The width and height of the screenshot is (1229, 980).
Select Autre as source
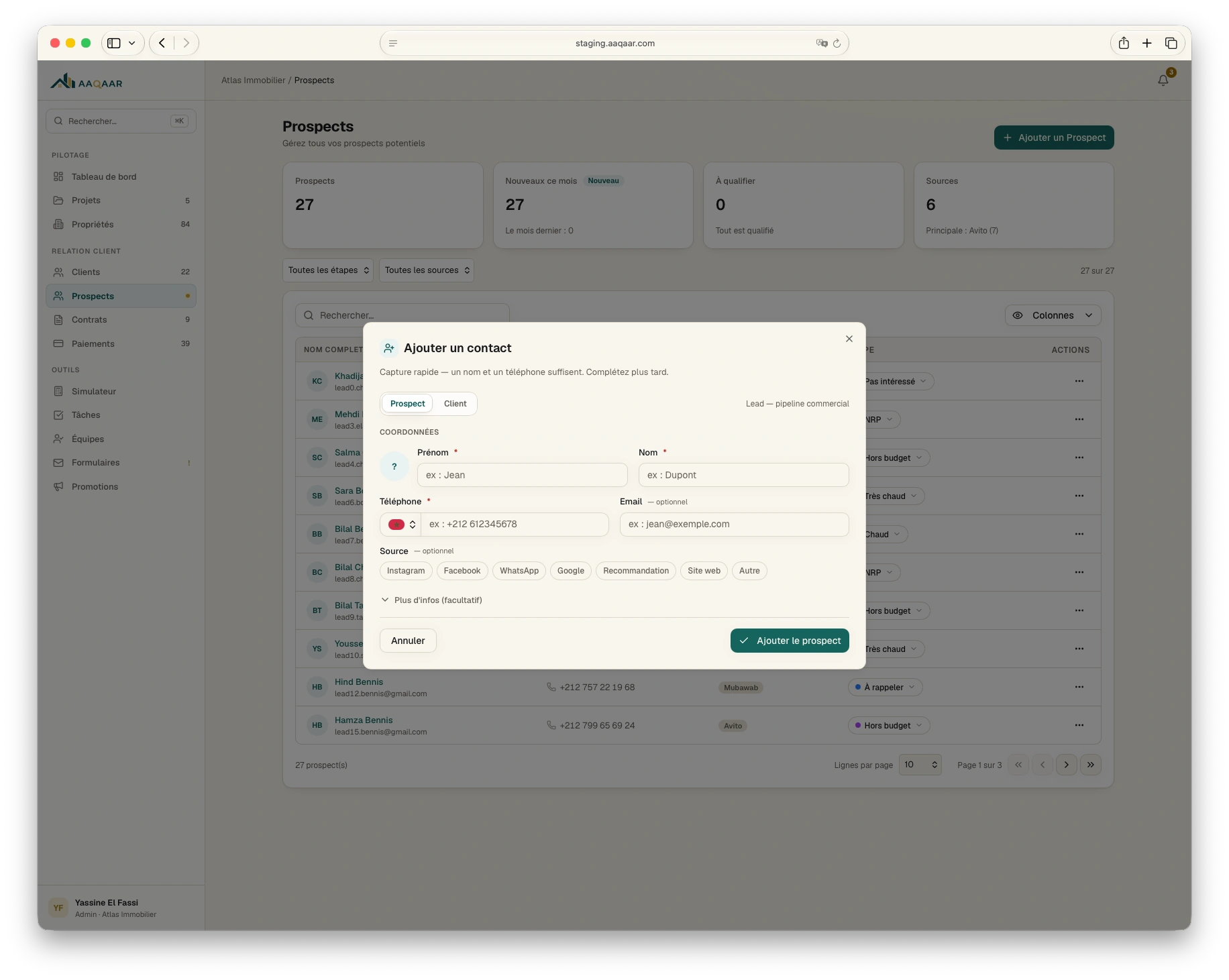tap(749, 571)
